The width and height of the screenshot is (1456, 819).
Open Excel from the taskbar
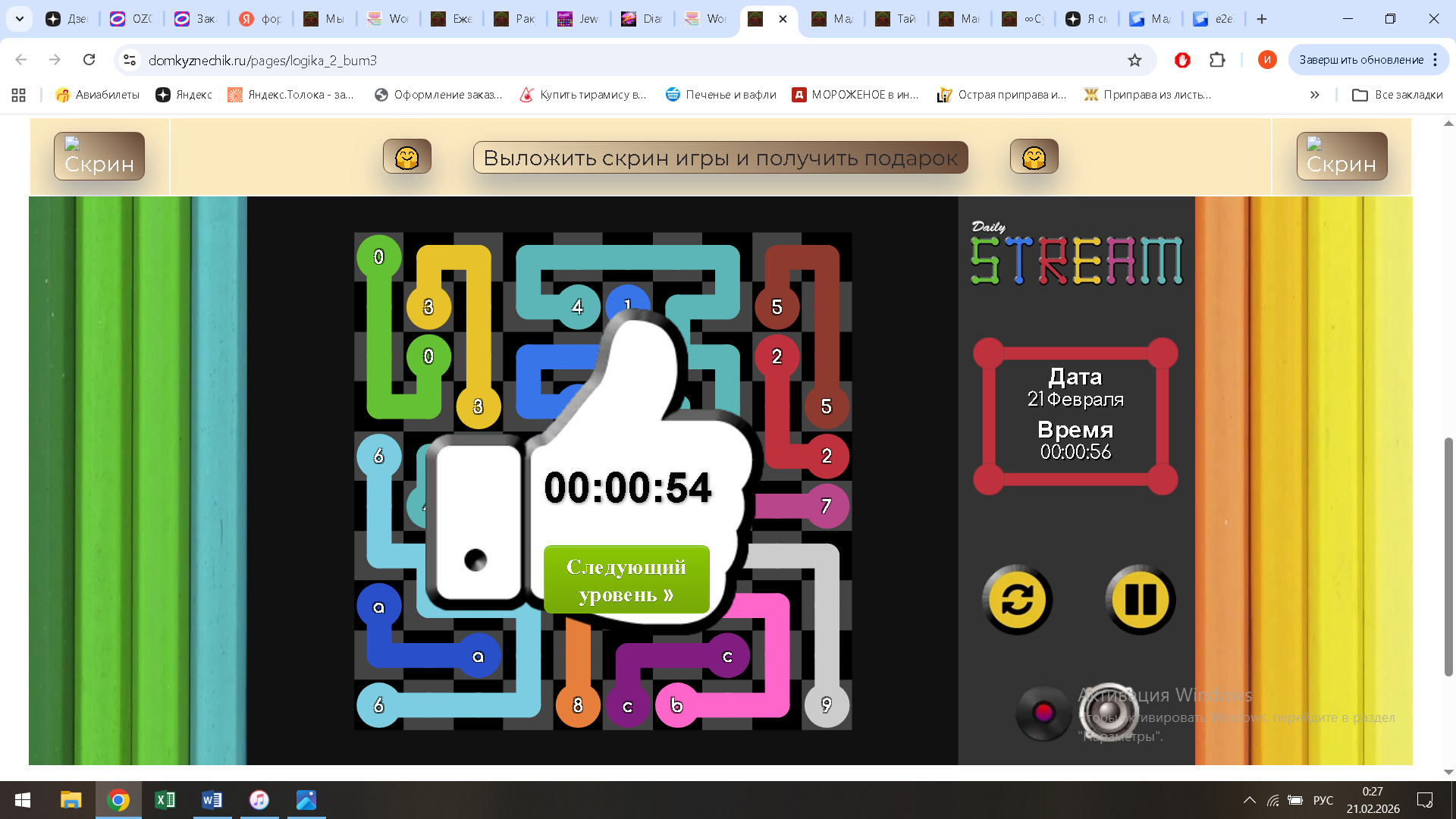(165, 800)
